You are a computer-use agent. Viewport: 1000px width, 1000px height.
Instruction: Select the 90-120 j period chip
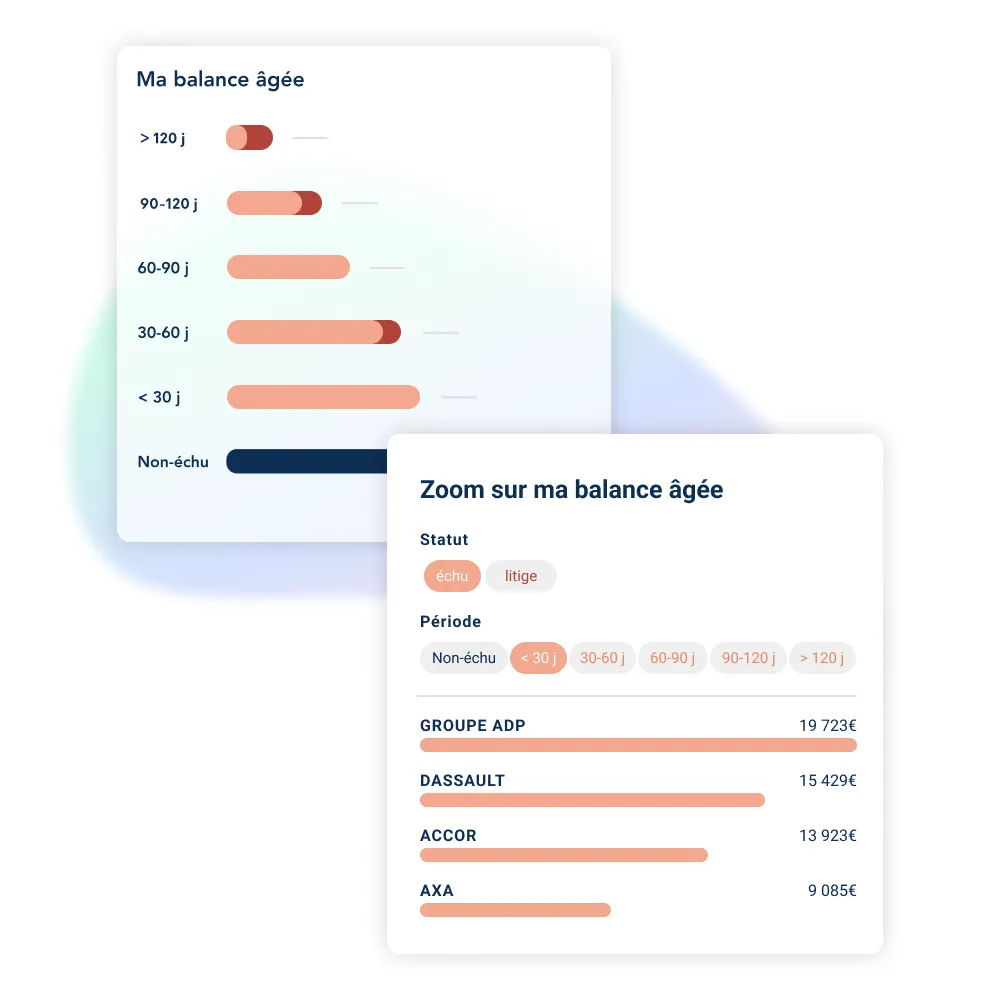point(748,658)
